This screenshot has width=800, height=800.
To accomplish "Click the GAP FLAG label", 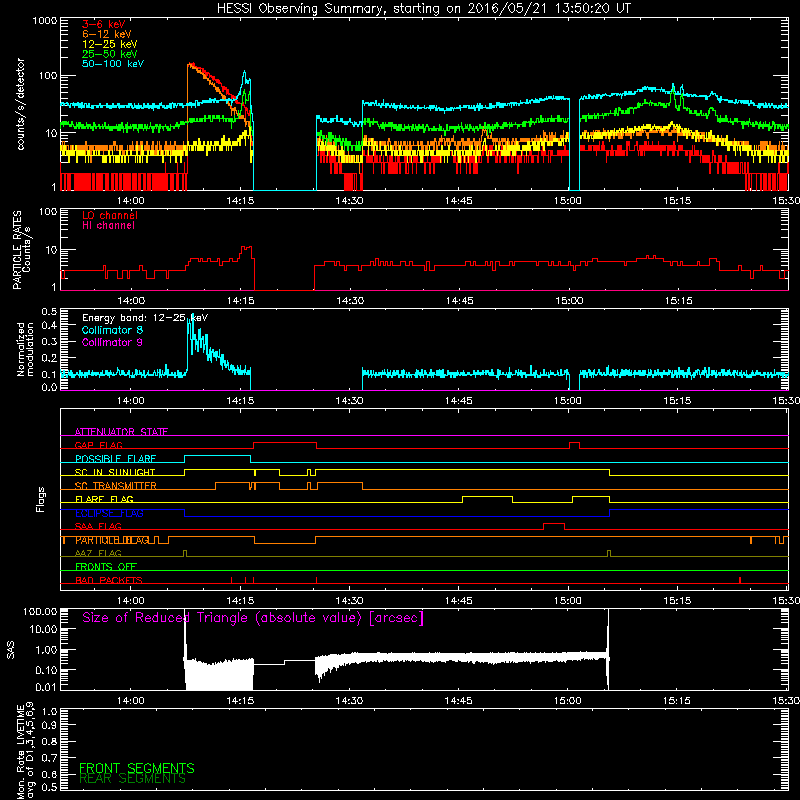I will [98, 445].
